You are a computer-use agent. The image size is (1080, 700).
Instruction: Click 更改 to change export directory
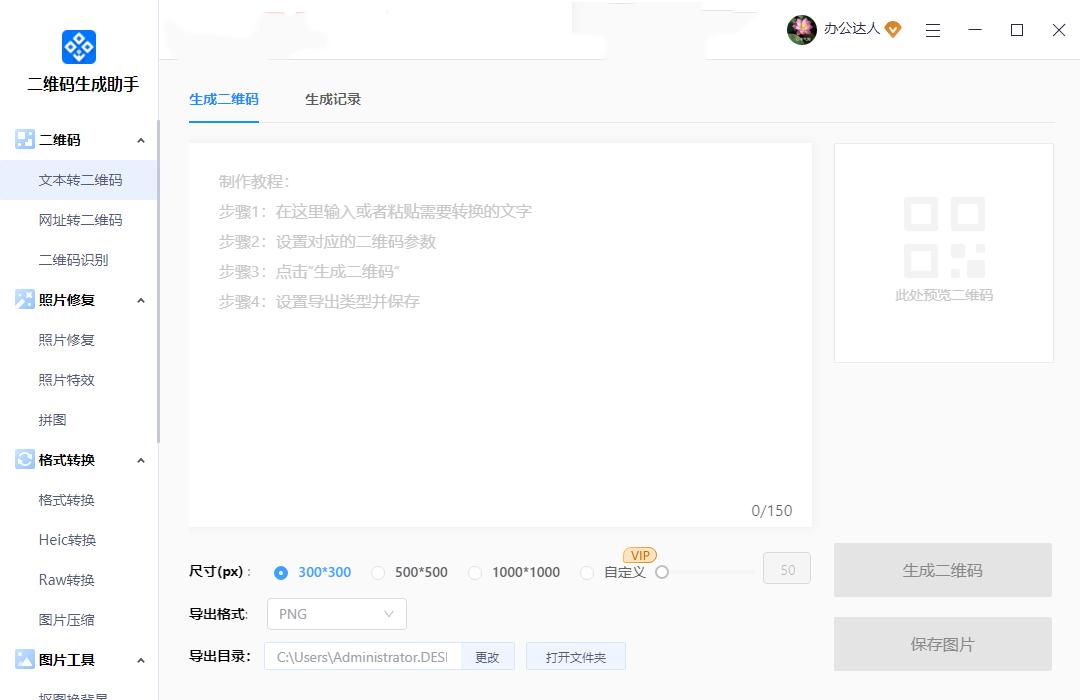coord(488,657)
